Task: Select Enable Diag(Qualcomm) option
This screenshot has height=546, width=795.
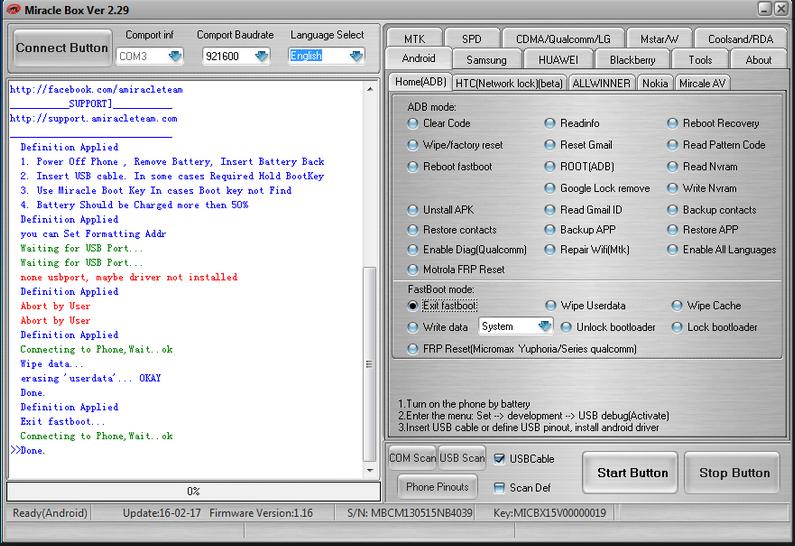Action: (x=467, y=249)
